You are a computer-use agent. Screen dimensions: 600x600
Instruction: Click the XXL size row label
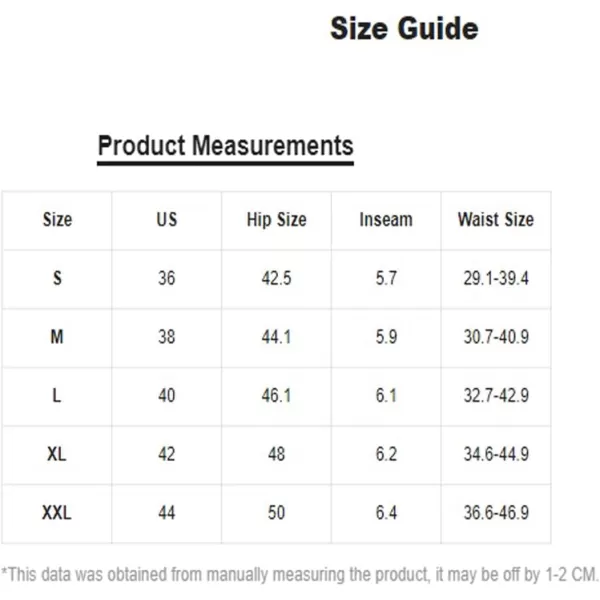pyautogui.click(x=57, y=513)
